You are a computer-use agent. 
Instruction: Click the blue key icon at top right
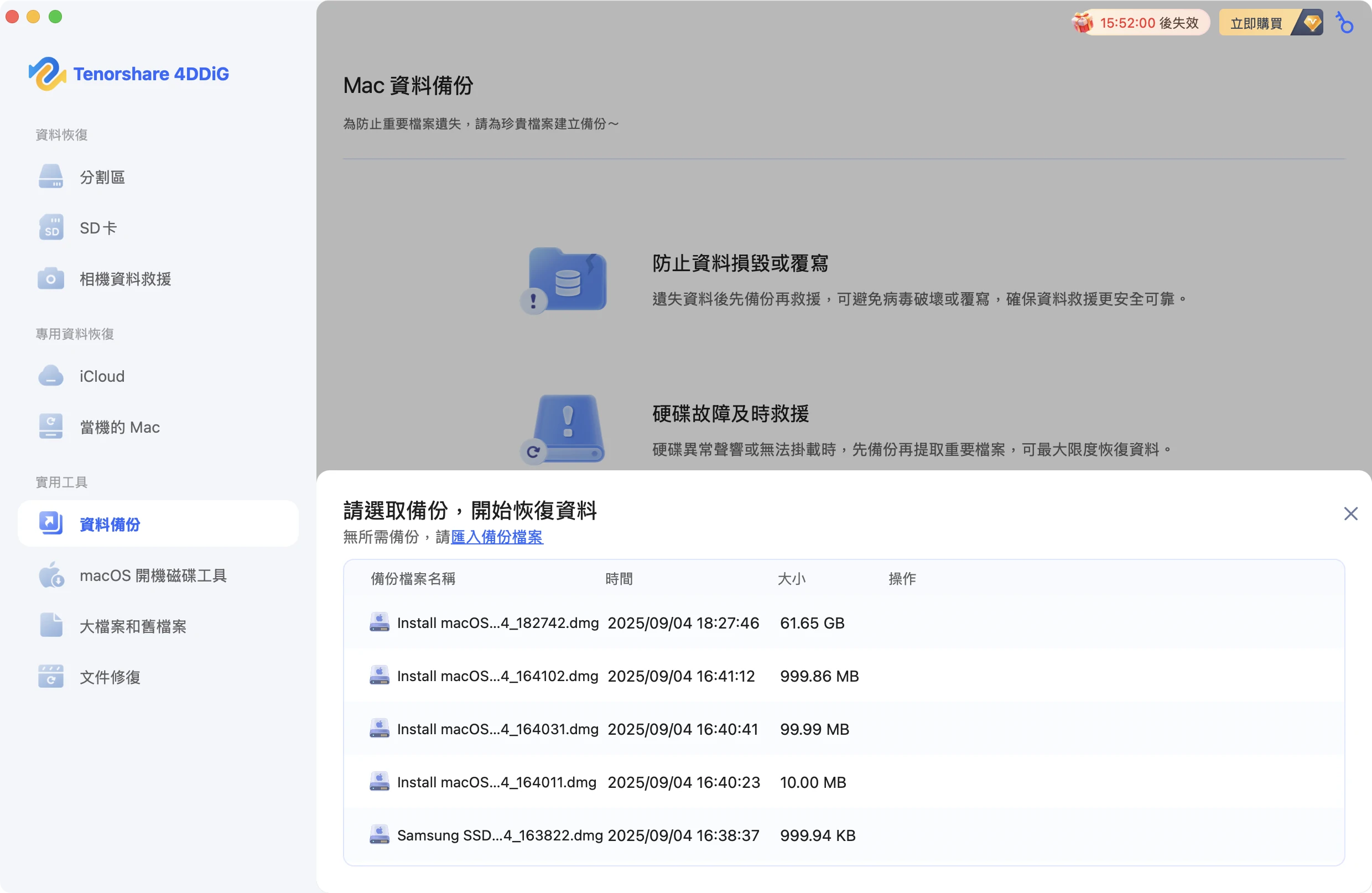click(1344, 23)
